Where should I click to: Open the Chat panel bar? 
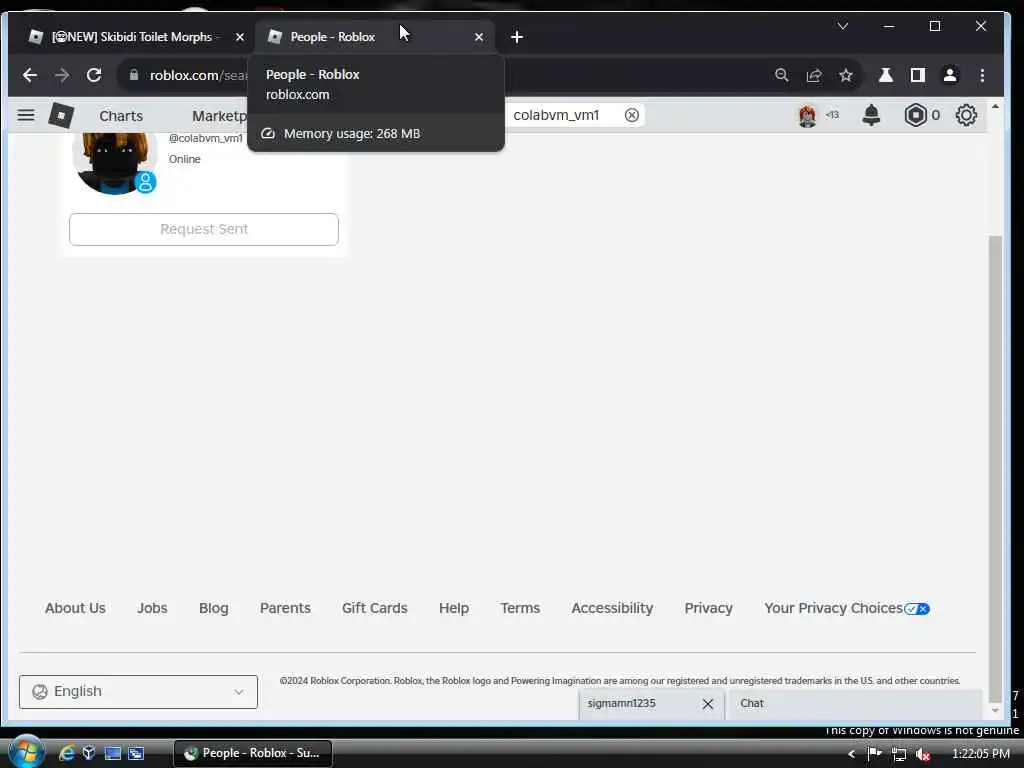coord(854,704)
